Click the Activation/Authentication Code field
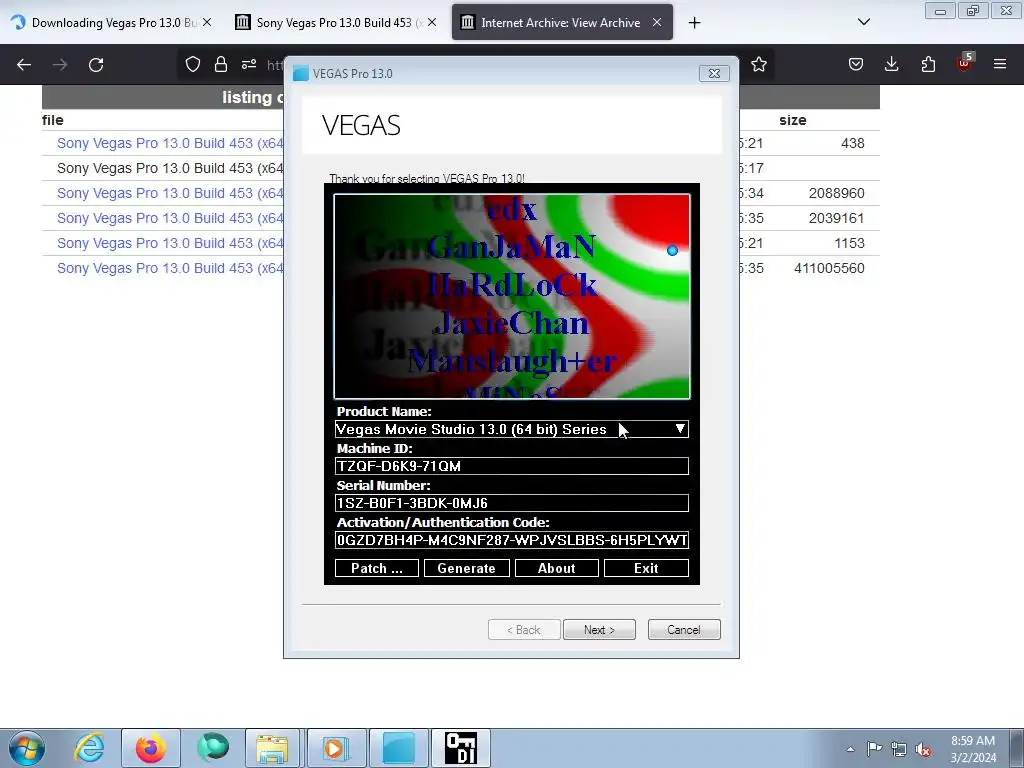The image size is (1024, 768). [511, 540]
